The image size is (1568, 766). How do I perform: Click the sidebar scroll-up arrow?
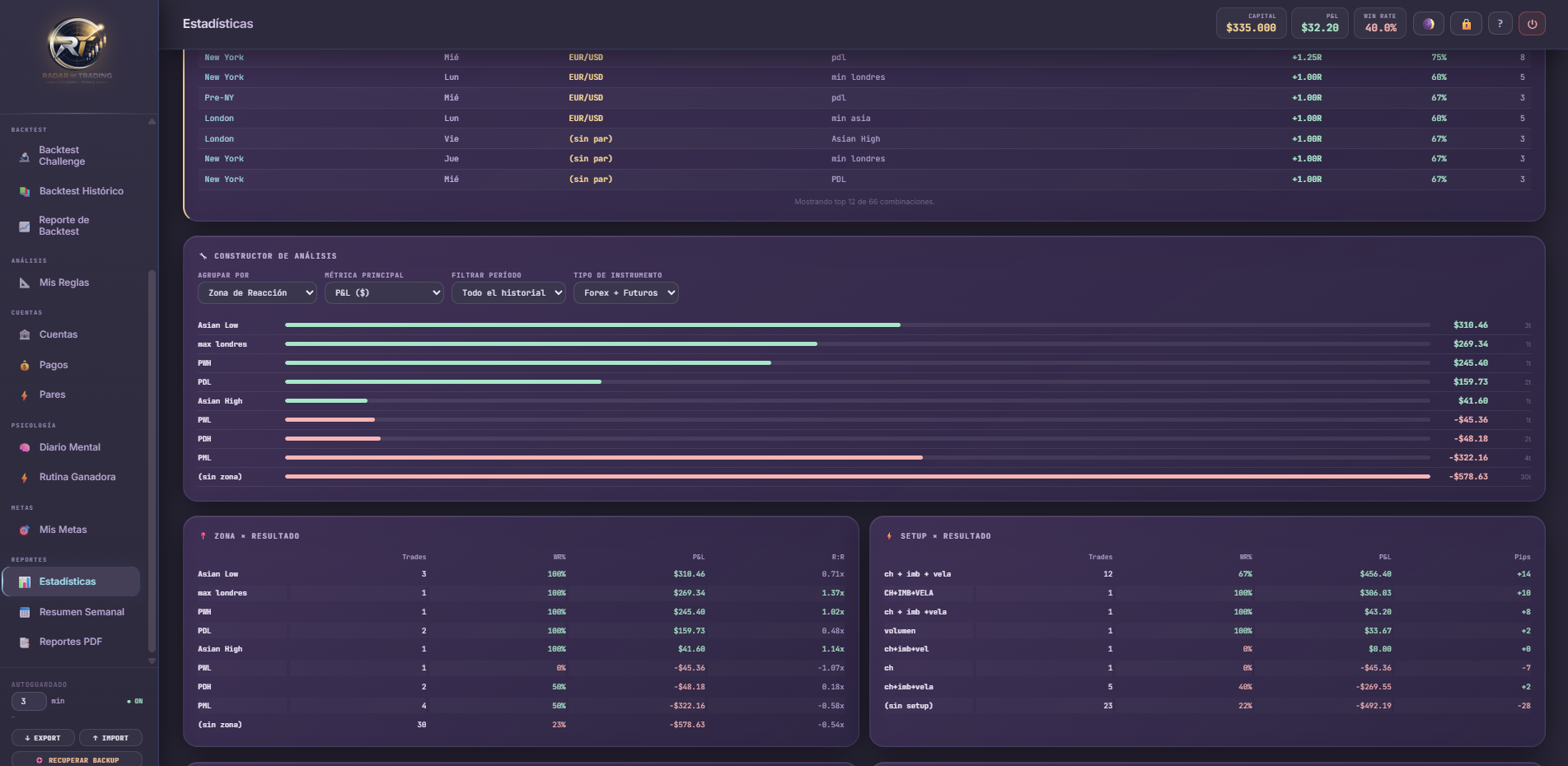152,122
